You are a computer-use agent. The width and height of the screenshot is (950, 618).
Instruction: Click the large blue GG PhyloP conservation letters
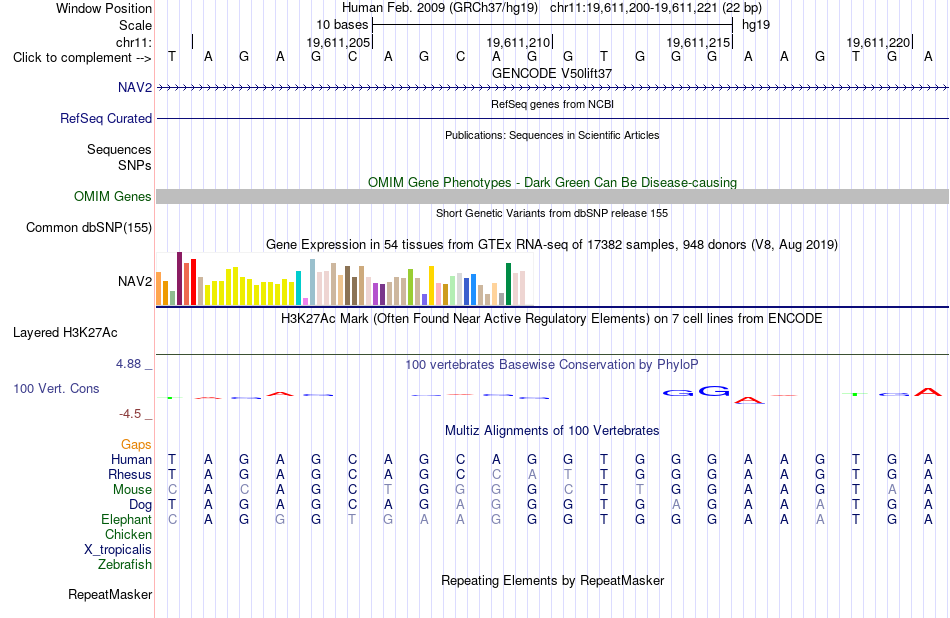click(696, 392)
